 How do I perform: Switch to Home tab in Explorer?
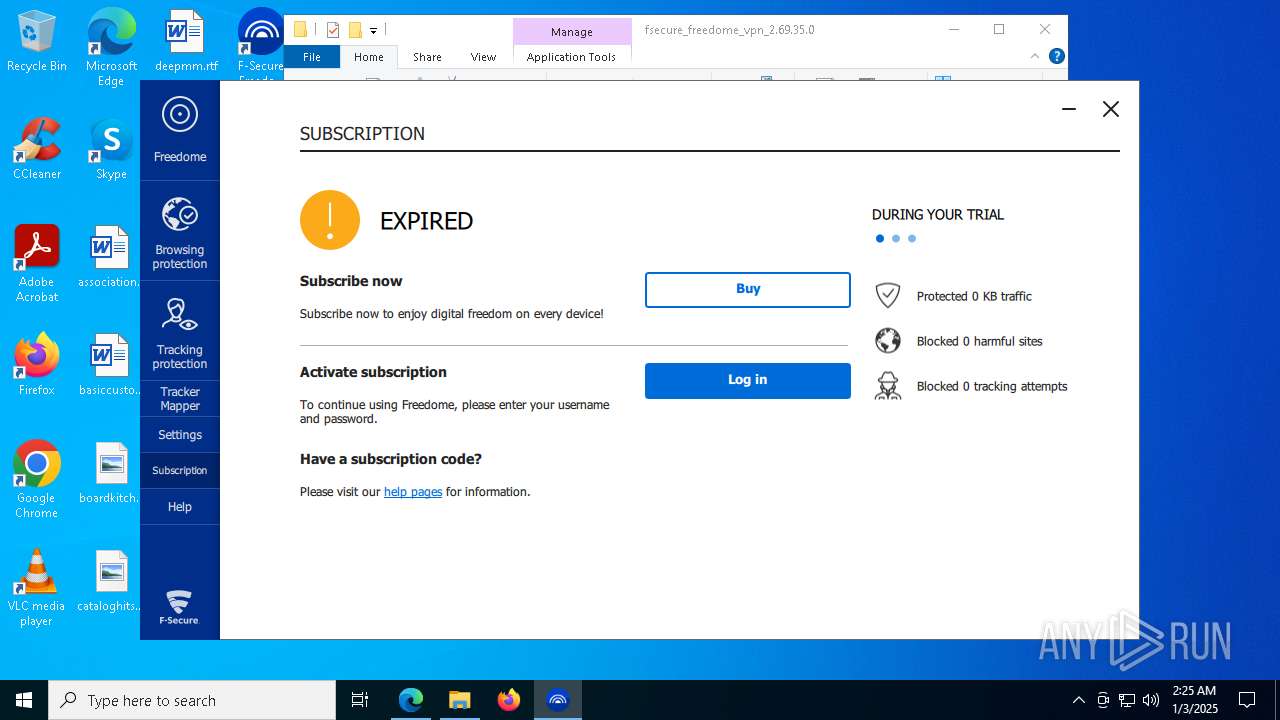point(369,57)
